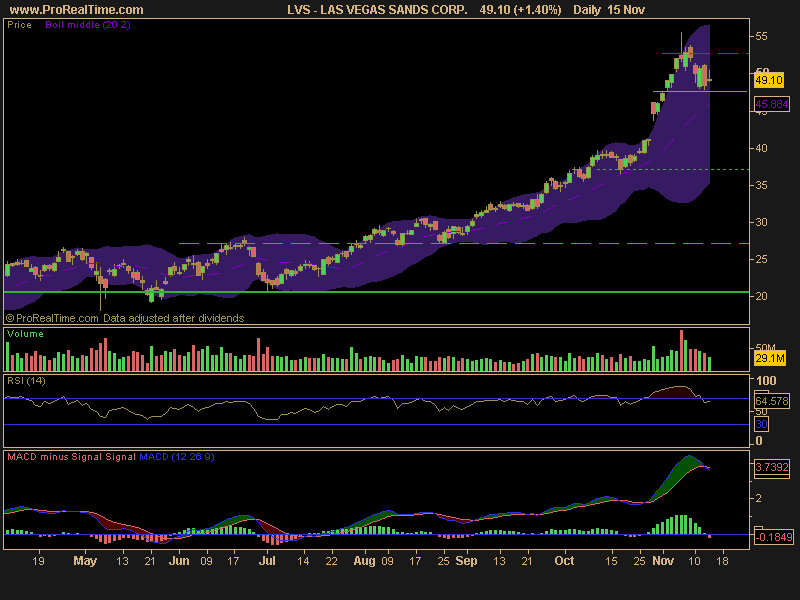
Task: Select the Oct label on date axis
Action: [x=564, y=561]
